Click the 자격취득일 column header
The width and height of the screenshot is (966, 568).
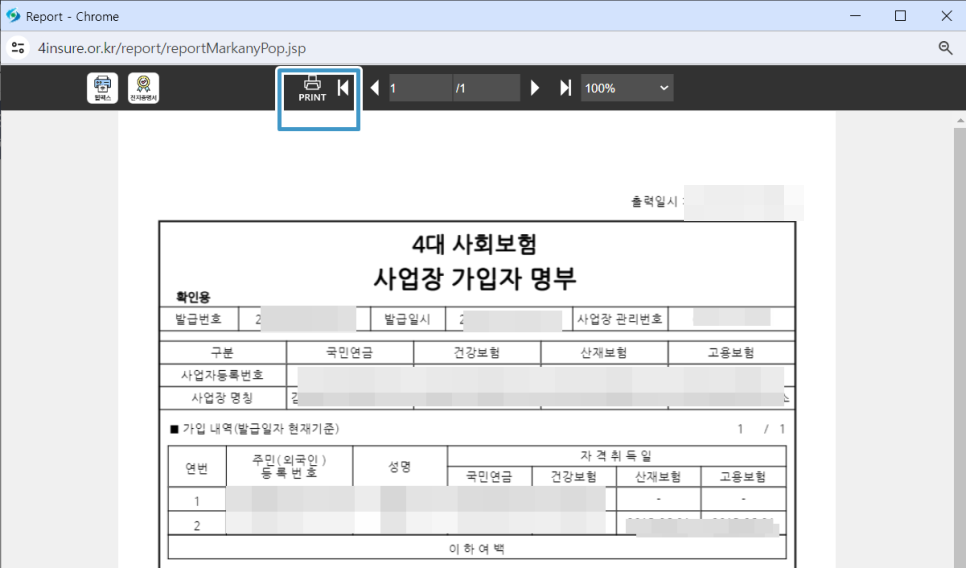pos(616,455)
